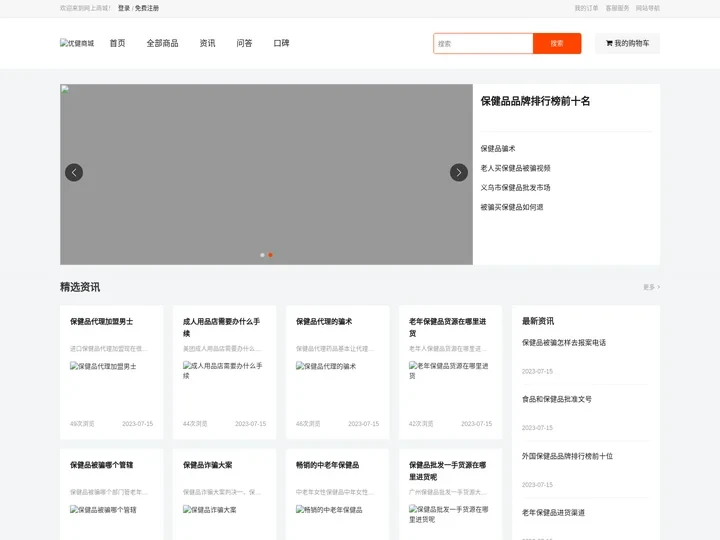
Task: Open the 优健商城 logo image
Action: coord(77,43)
